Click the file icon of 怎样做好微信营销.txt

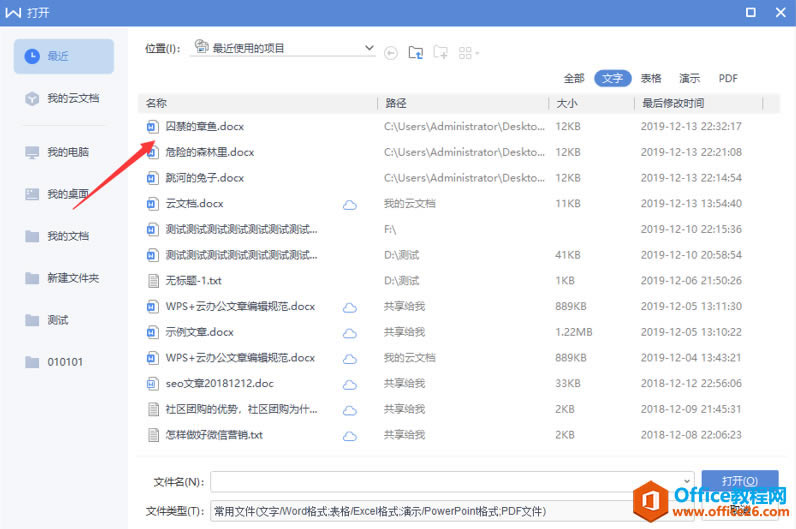[x=153, y=435]
